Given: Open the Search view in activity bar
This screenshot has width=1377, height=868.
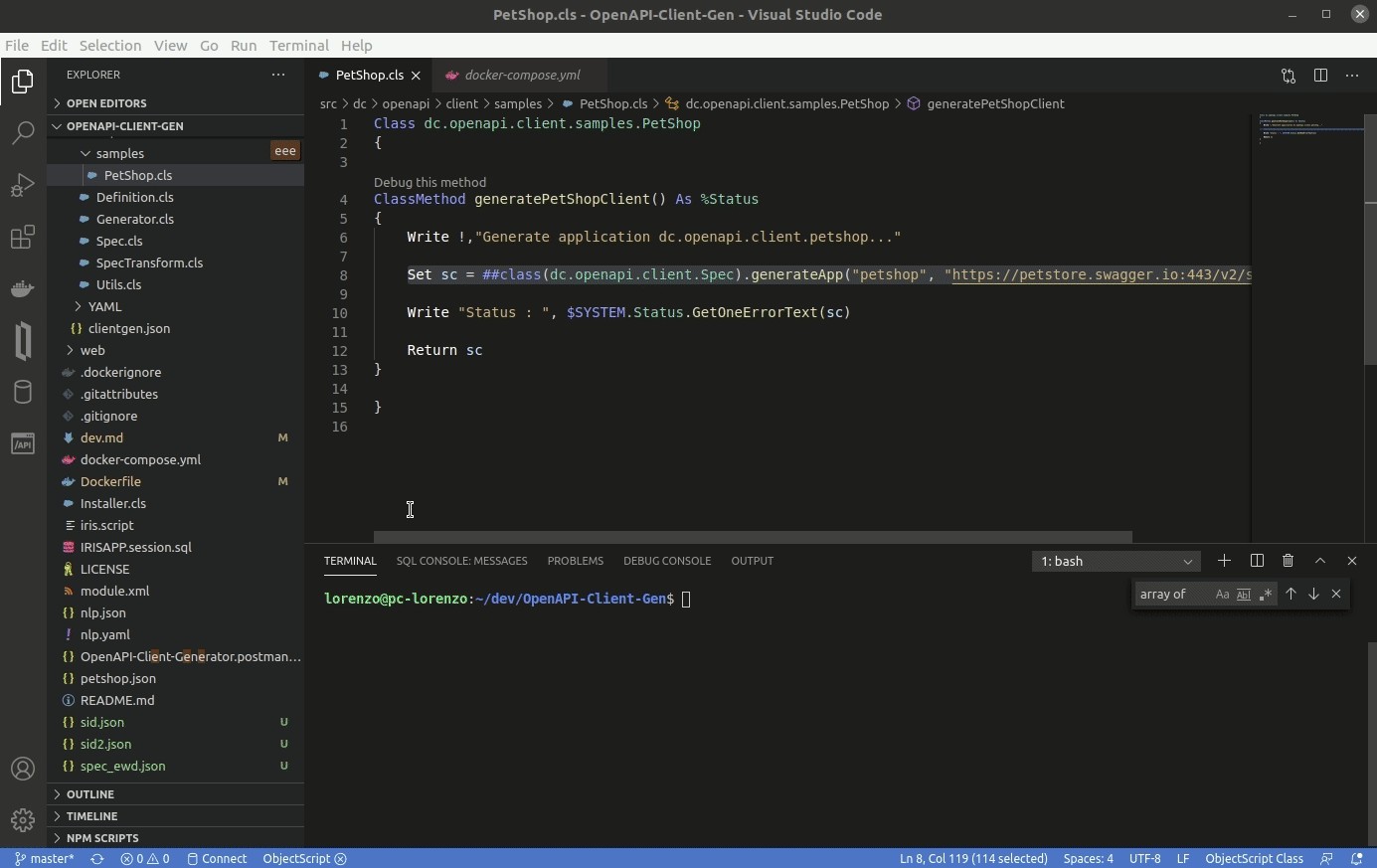Looking at the screenshot, I should click(x=23, y=133).
